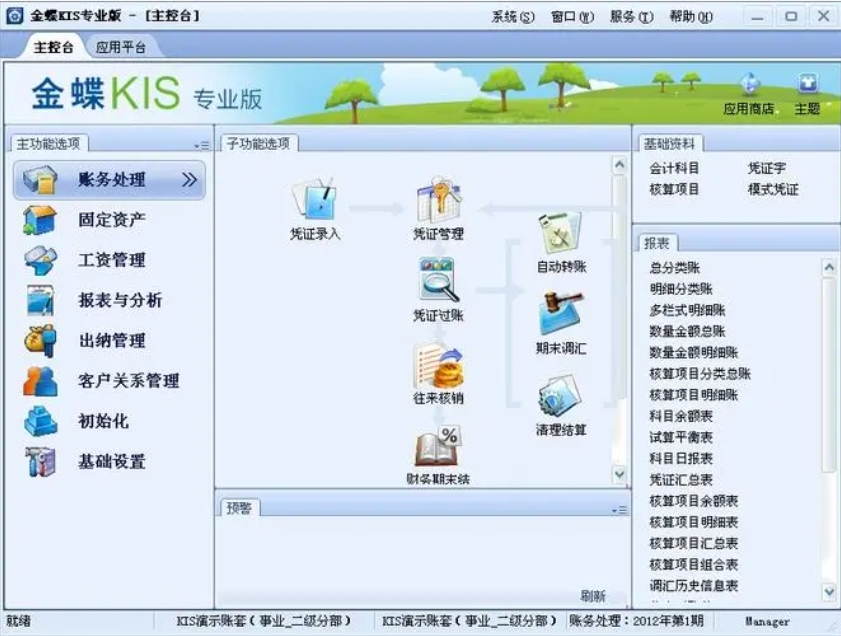Click scroll up arrow in 子功能选项 panel
This screenshot has height=636, width=841.
pos(619,165)
